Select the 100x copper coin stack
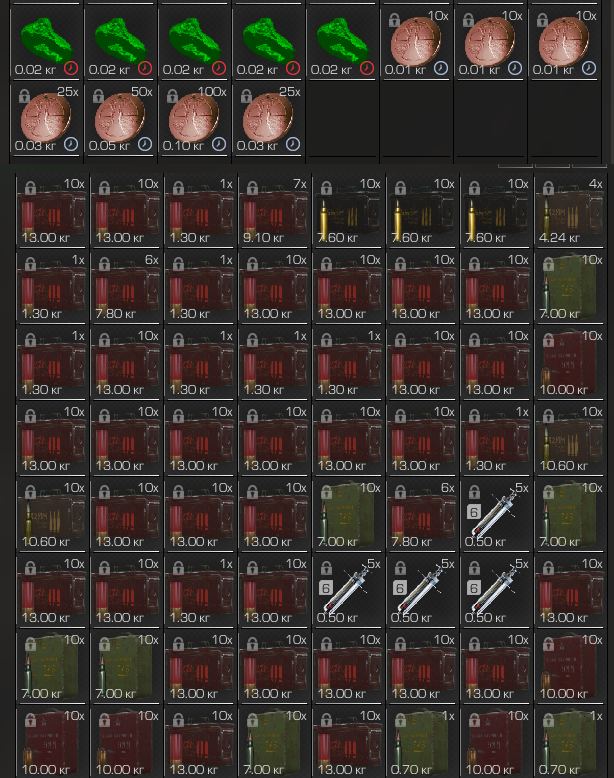Image resolution: width=614 pixels, height=778 pixels. tap(195, 119)
